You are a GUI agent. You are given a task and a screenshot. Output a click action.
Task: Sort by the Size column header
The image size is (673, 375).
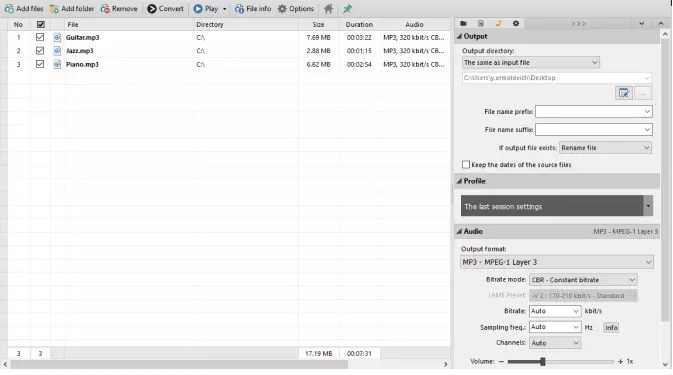coord(318,24)
